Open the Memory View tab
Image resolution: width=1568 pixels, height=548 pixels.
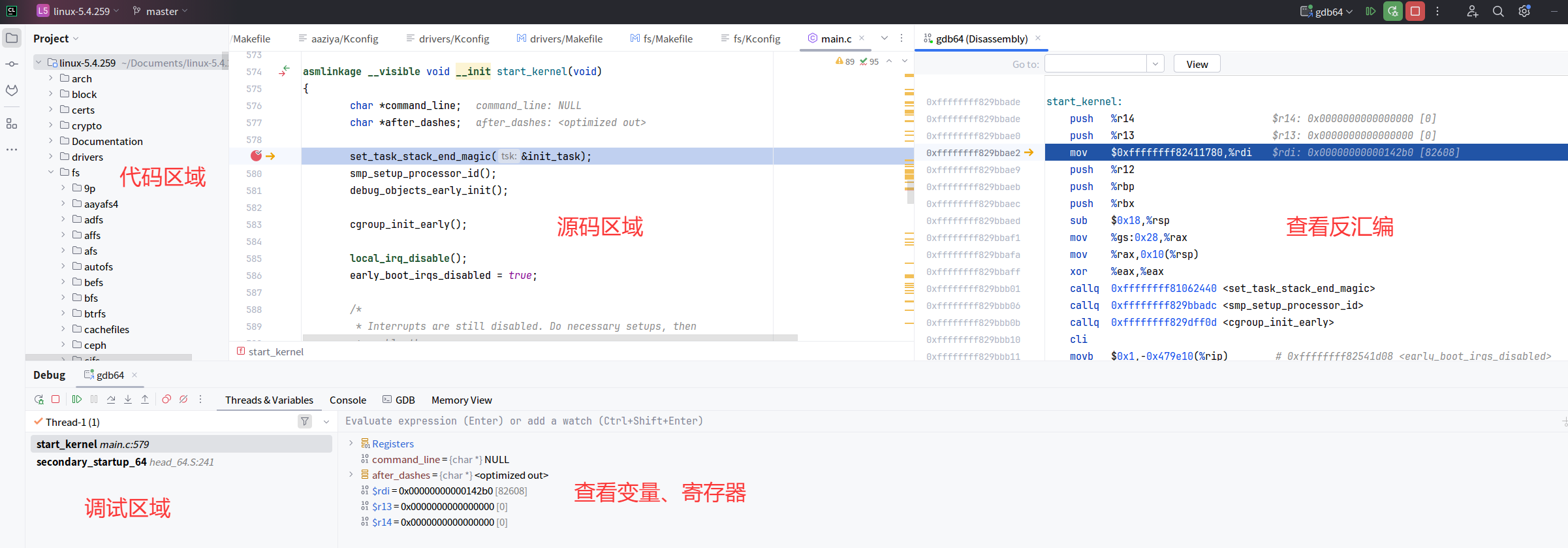[462, 400]
